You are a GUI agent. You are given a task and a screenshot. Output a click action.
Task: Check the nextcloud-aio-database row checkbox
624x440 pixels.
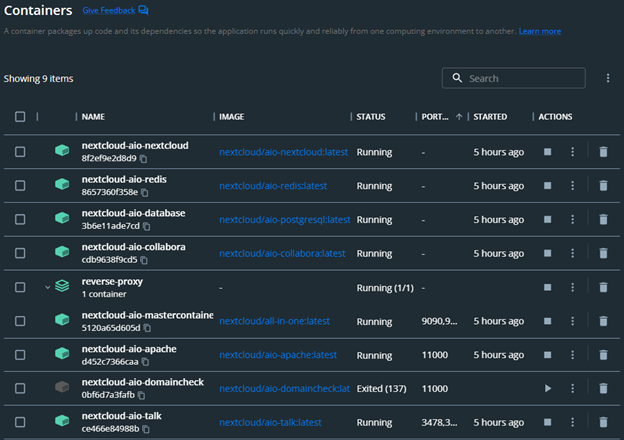coord(20,219)
